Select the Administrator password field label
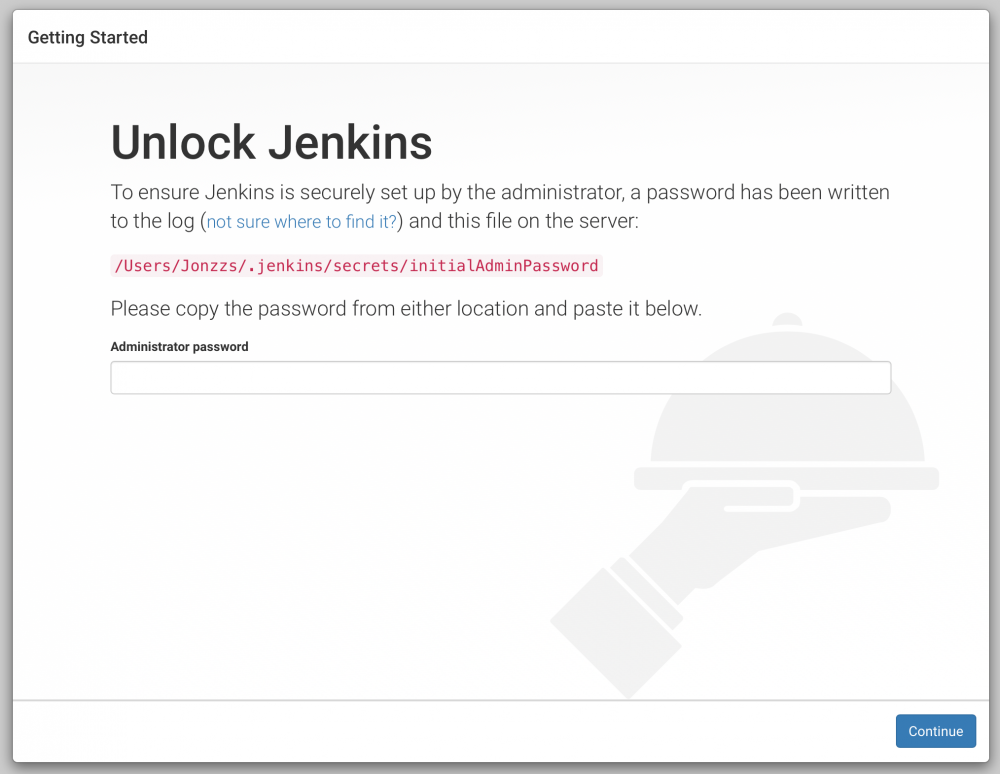 click(x=179, y=346)
